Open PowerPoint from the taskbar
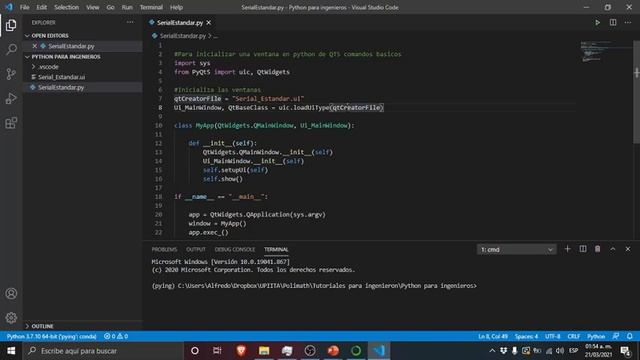 [333, 351]
